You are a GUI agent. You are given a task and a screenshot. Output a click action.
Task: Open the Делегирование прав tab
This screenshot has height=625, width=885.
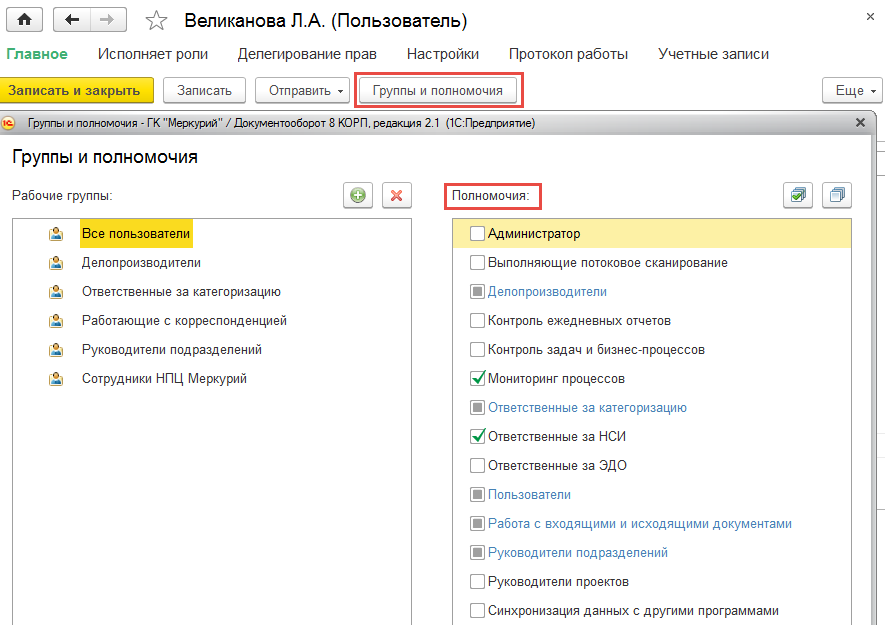pyautogui.click(x=307, y=54)
